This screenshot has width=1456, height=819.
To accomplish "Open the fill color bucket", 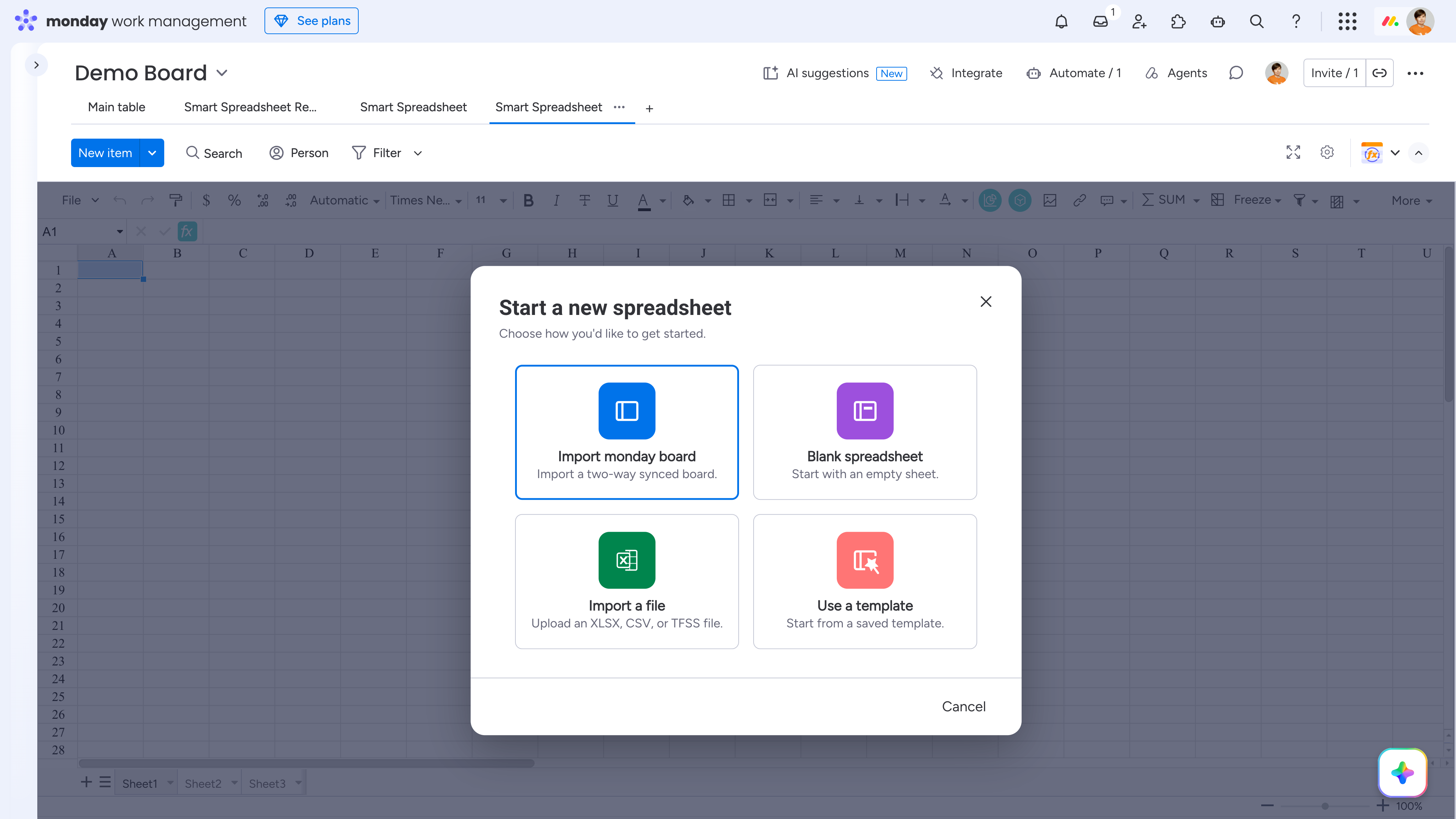I will click(688, 200).
